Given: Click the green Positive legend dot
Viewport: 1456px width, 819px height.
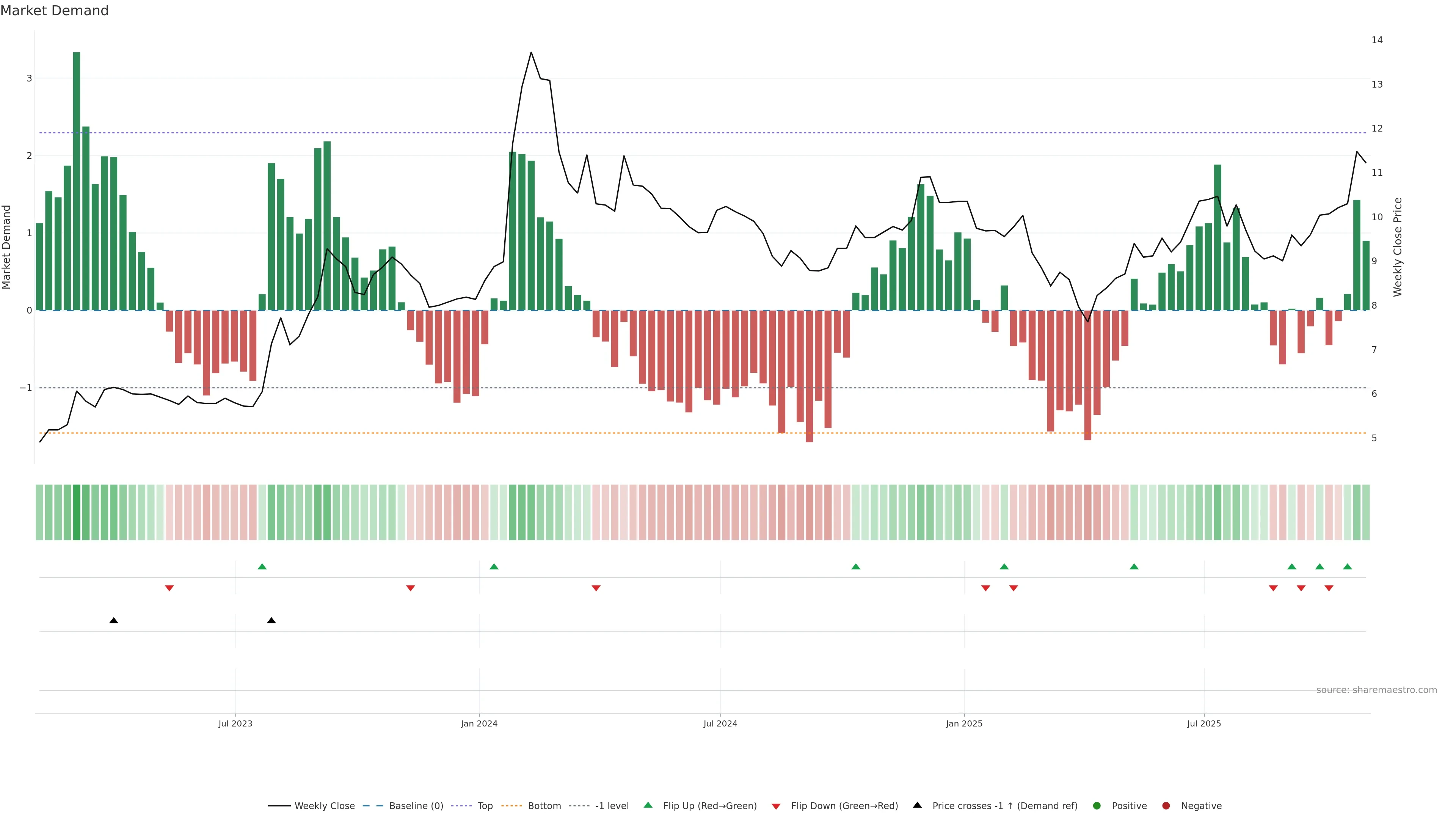Looking at the screenshot, I should coord(1097,805).
